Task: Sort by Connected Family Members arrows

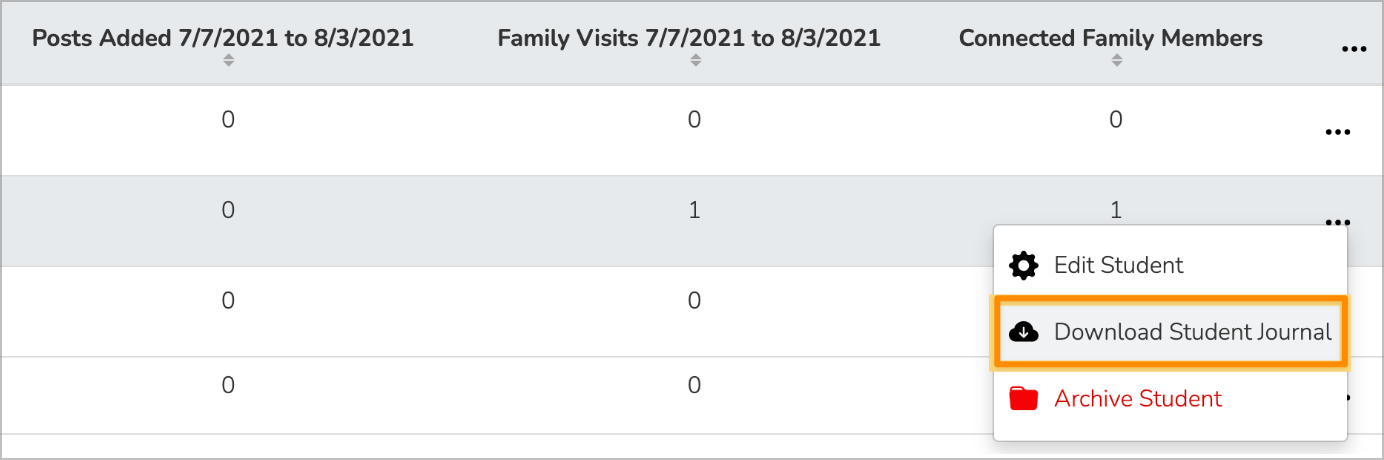Action: coord(1116,61)
